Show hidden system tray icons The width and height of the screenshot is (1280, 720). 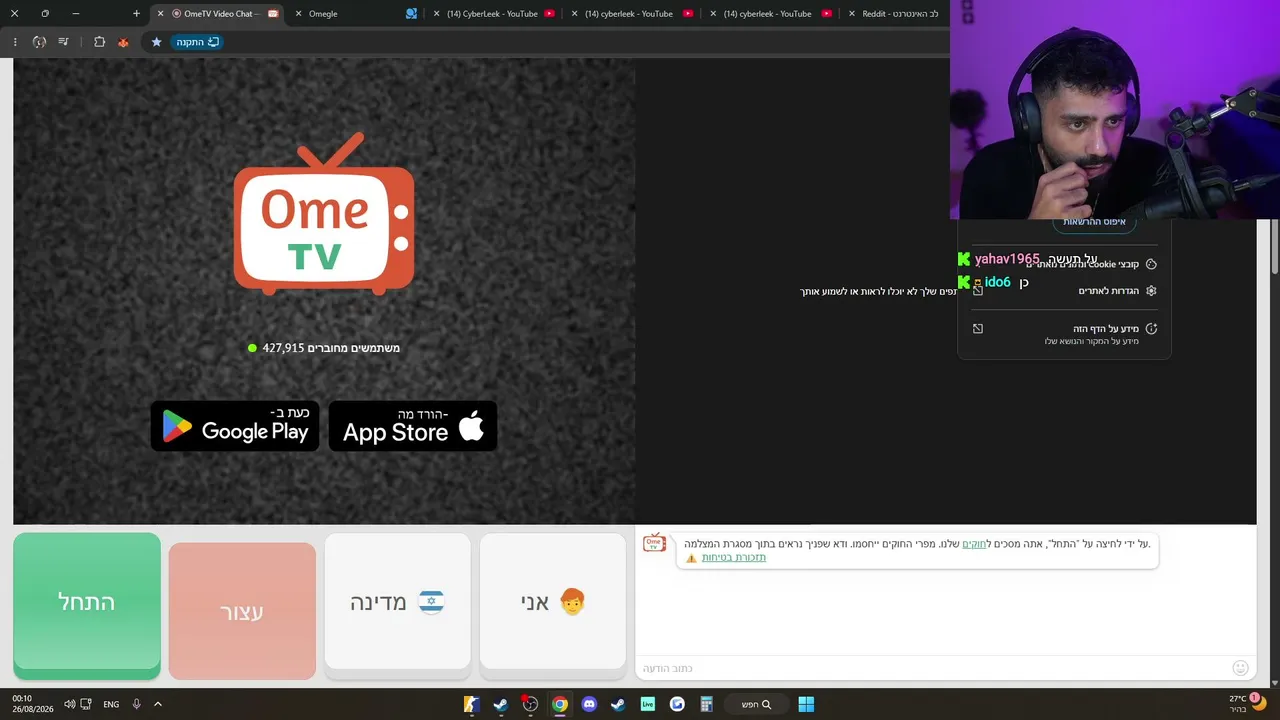[158, 704]
